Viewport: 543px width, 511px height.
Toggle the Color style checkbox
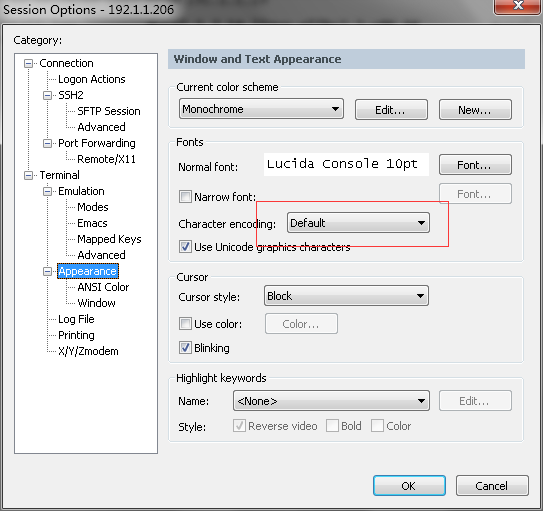pos(377,426)
